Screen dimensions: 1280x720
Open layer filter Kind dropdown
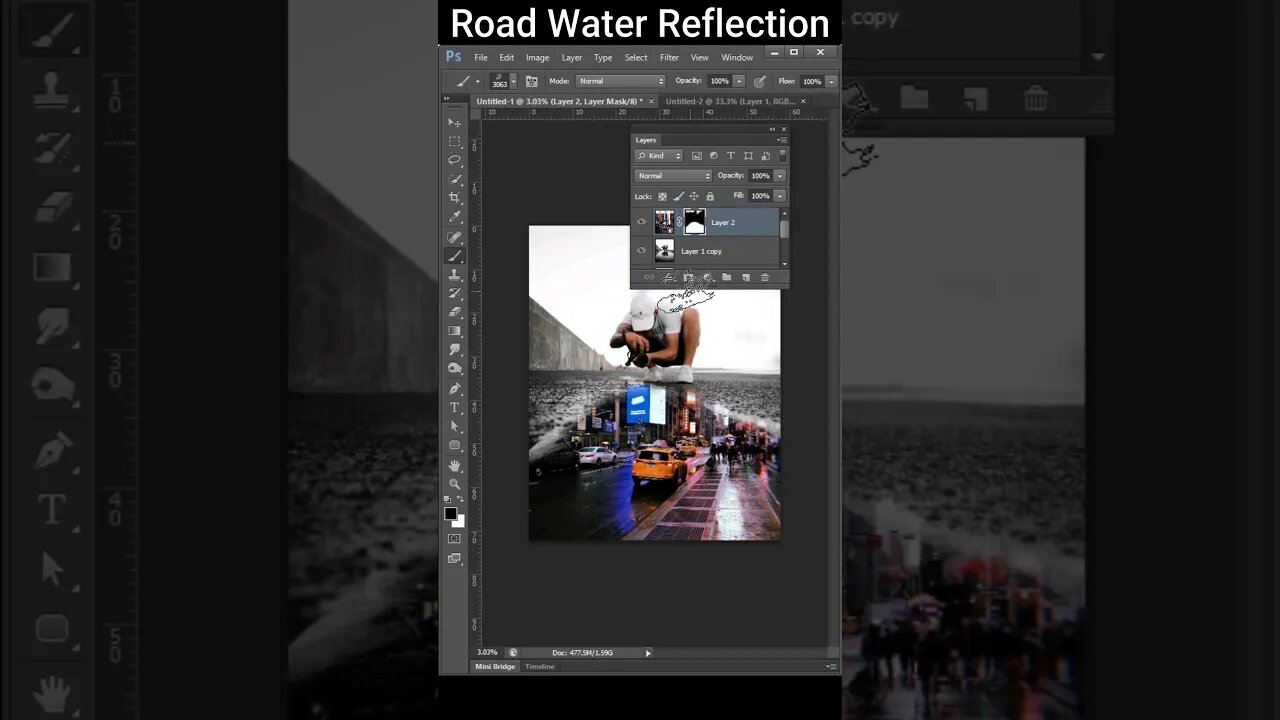(x=659, y=156)
